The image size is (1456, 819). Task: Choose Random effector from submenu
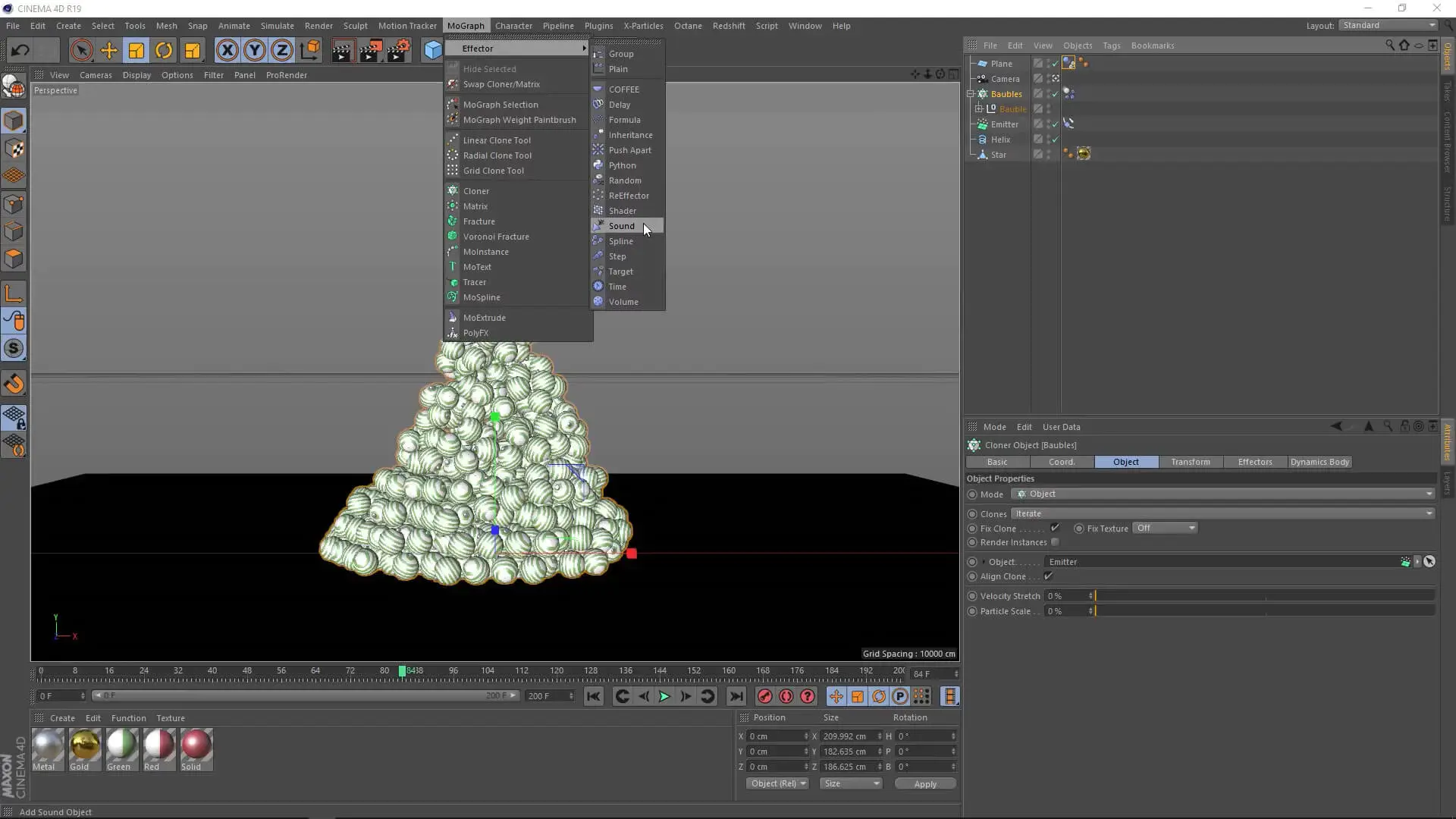(627, 180)
